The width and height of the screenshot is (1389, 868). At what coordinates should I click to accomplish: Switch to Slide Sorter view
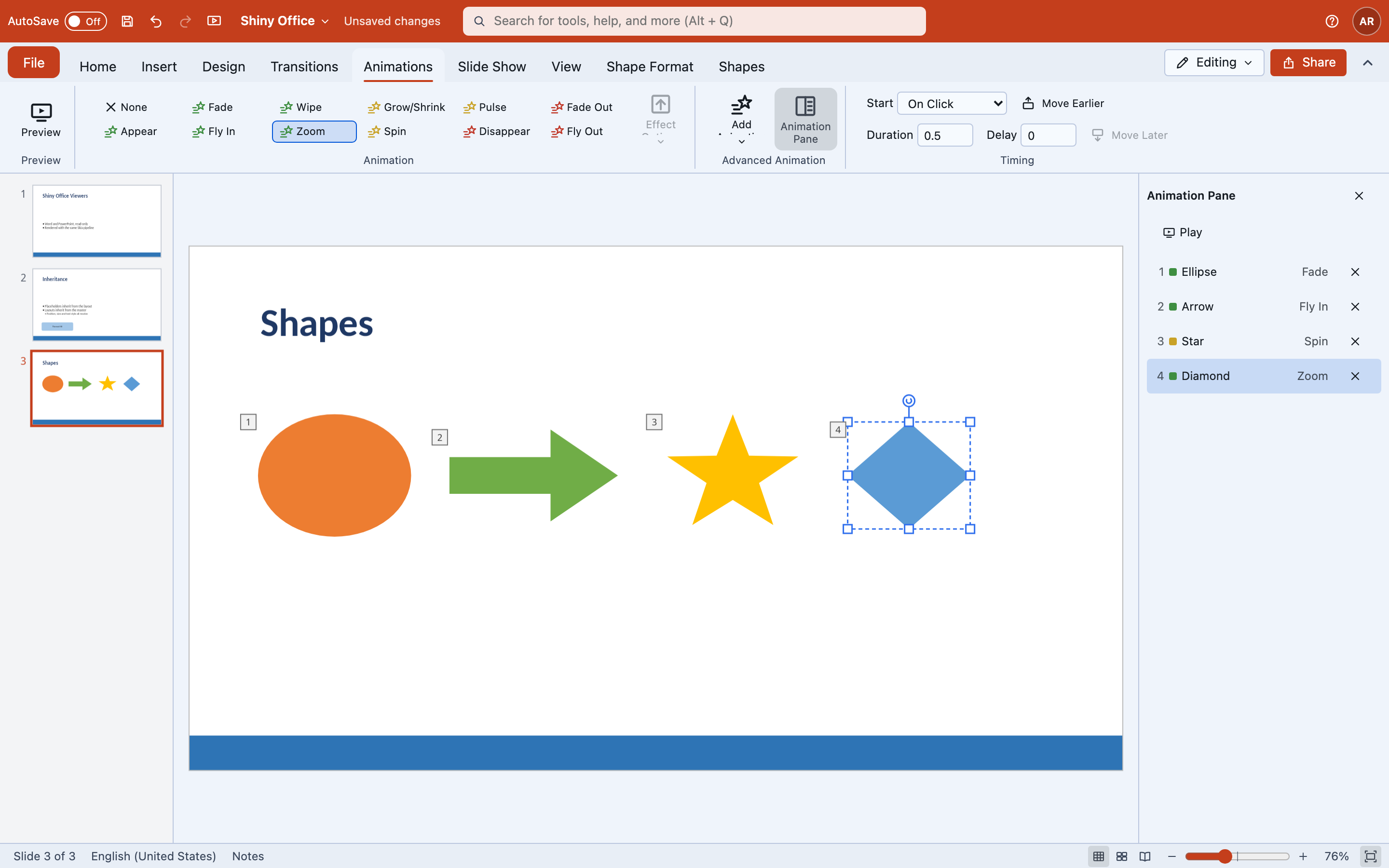[x=1121, y=856]
